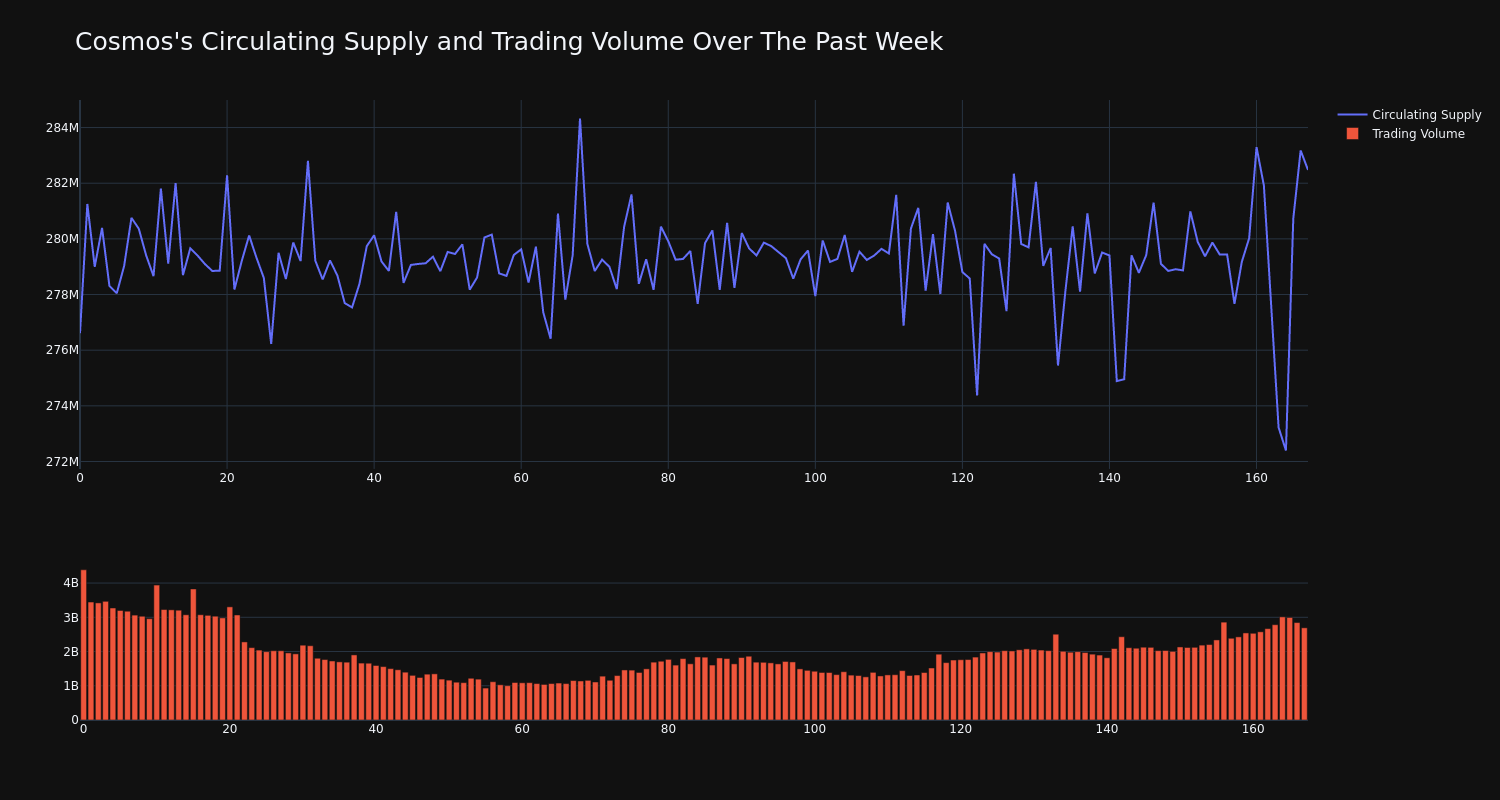Click the 60 x-axis tick on the supply chart
The height and width of the screenshot is (800, 1500).
pyautogui.click(x=521, y=478)
